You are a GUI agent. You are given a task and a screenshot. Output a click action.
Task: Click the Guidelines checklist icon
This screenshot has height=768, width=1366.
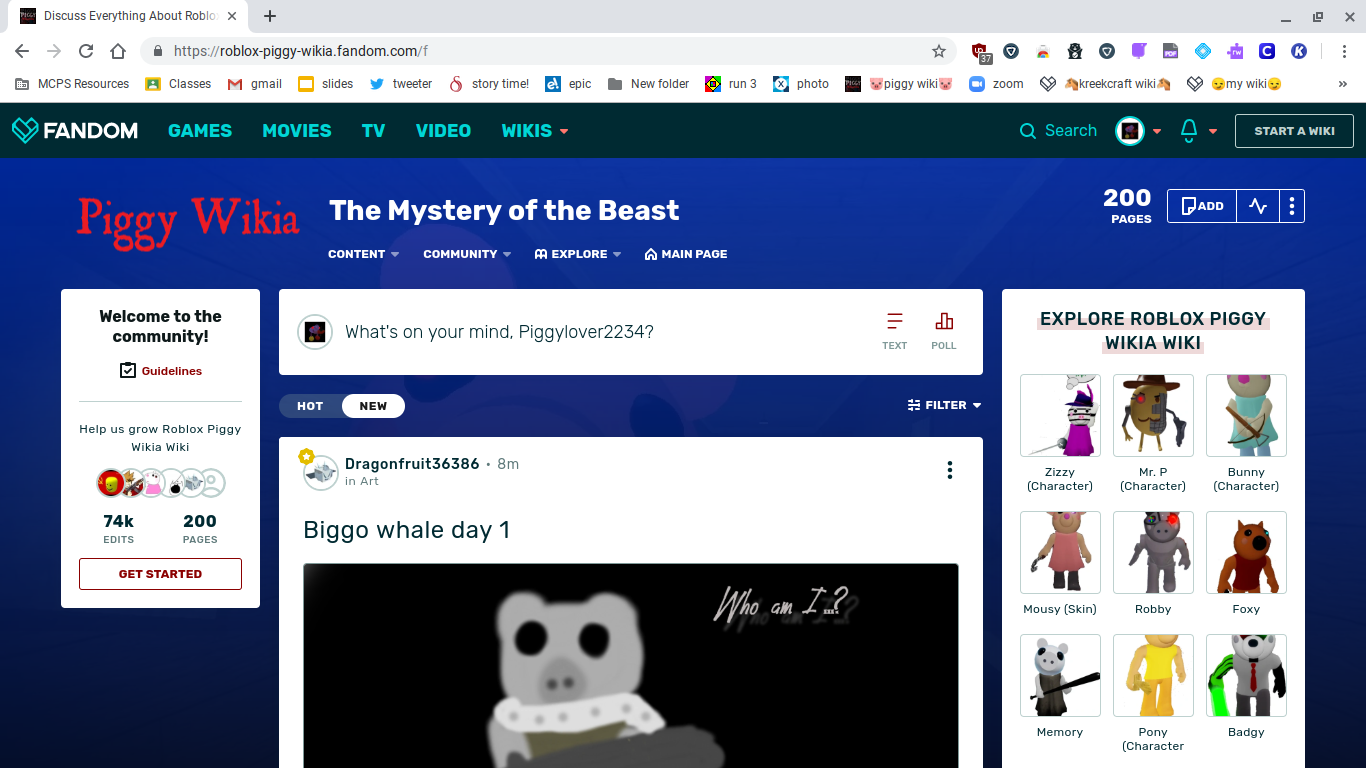click(x=128, y=371)
